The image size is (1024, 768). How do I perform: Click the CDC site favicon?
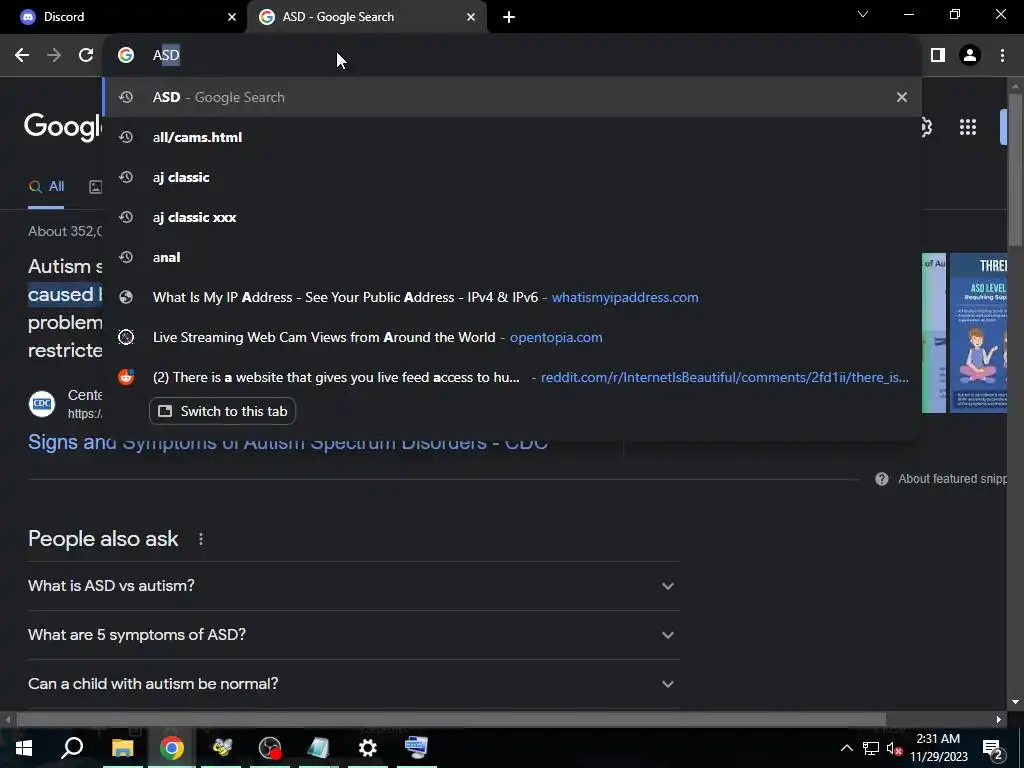coord(42,404)
